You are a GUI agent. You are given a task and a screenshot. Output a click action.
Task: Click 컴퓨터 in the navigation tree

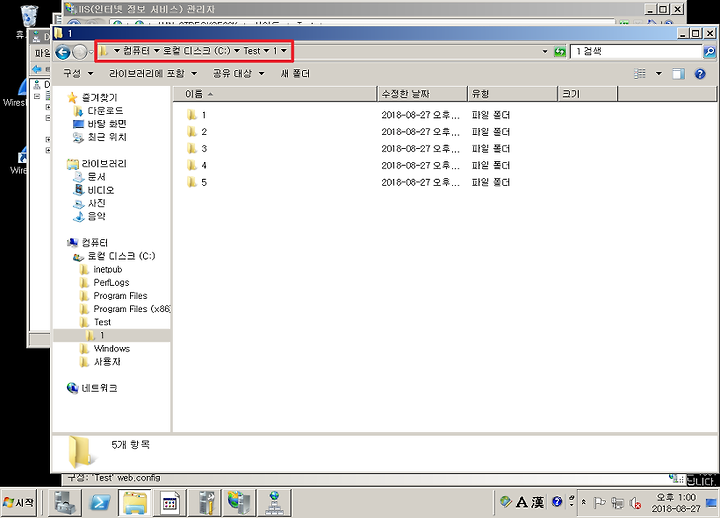(x=95, y=242)
